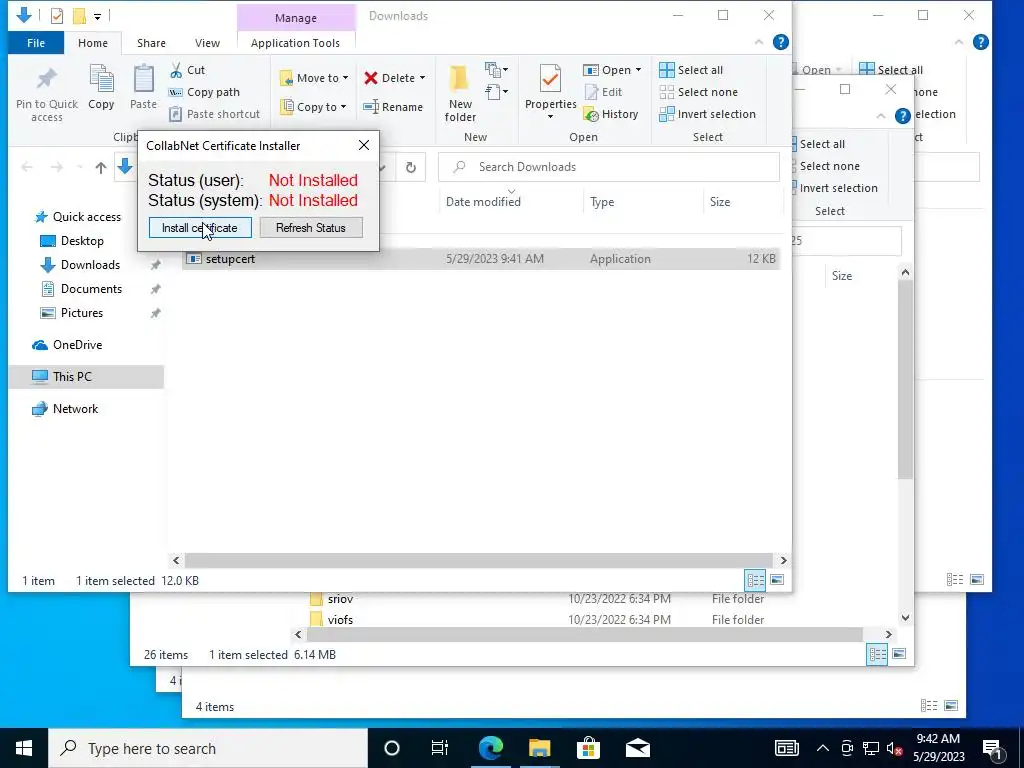Click the vertical scrollbar of back window
1024x768 pixels.
pos(905,382)
